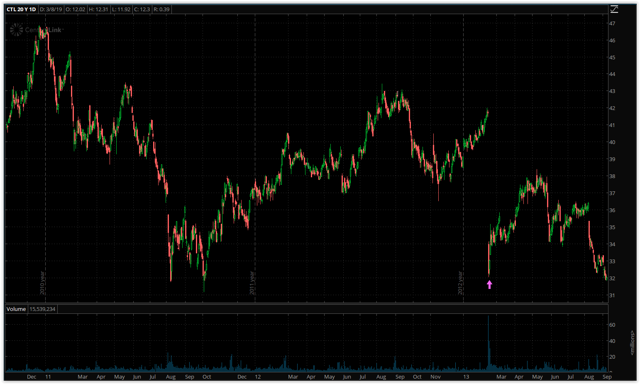Click the 'Nov' label on time axis
The width and height of the screenshot is (640, 384).
436,377
